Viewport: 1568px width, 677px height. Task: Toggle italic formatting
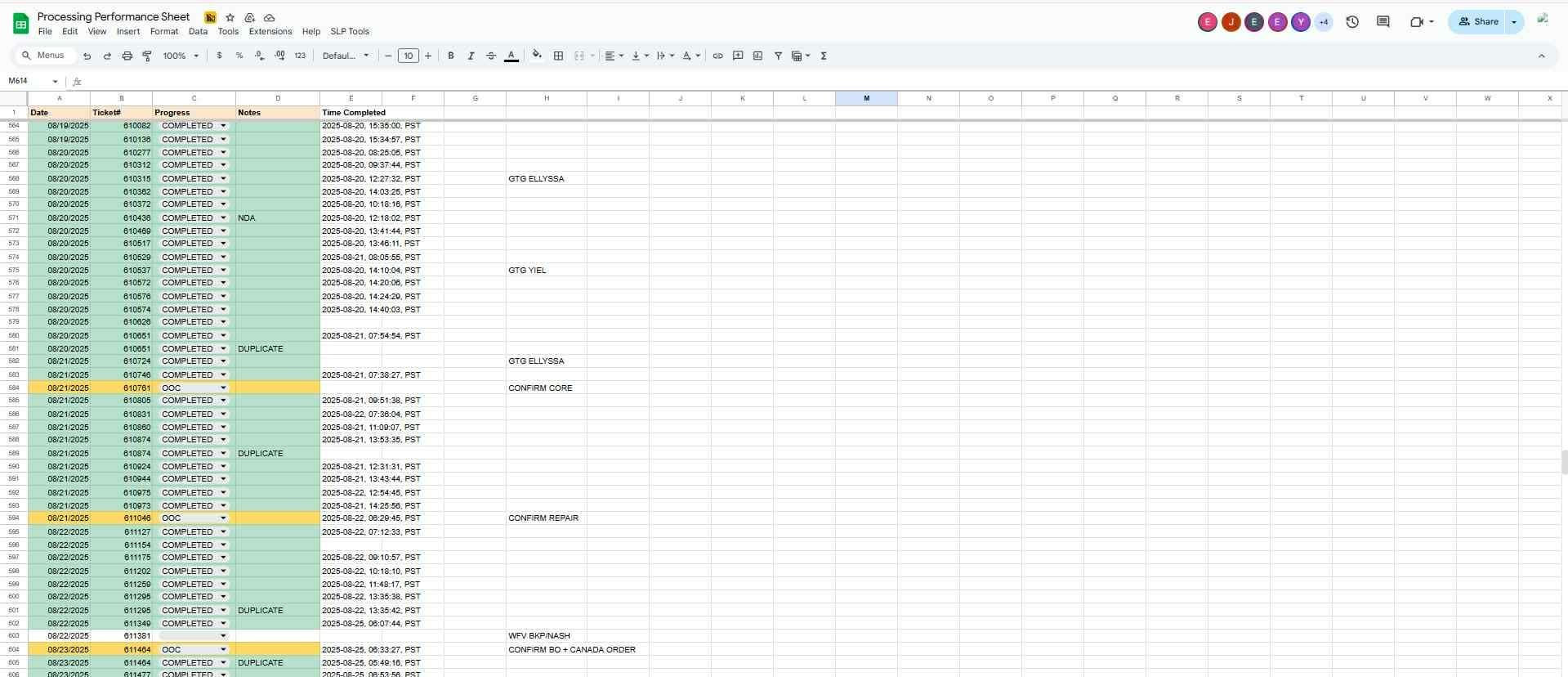pos(471,56)
